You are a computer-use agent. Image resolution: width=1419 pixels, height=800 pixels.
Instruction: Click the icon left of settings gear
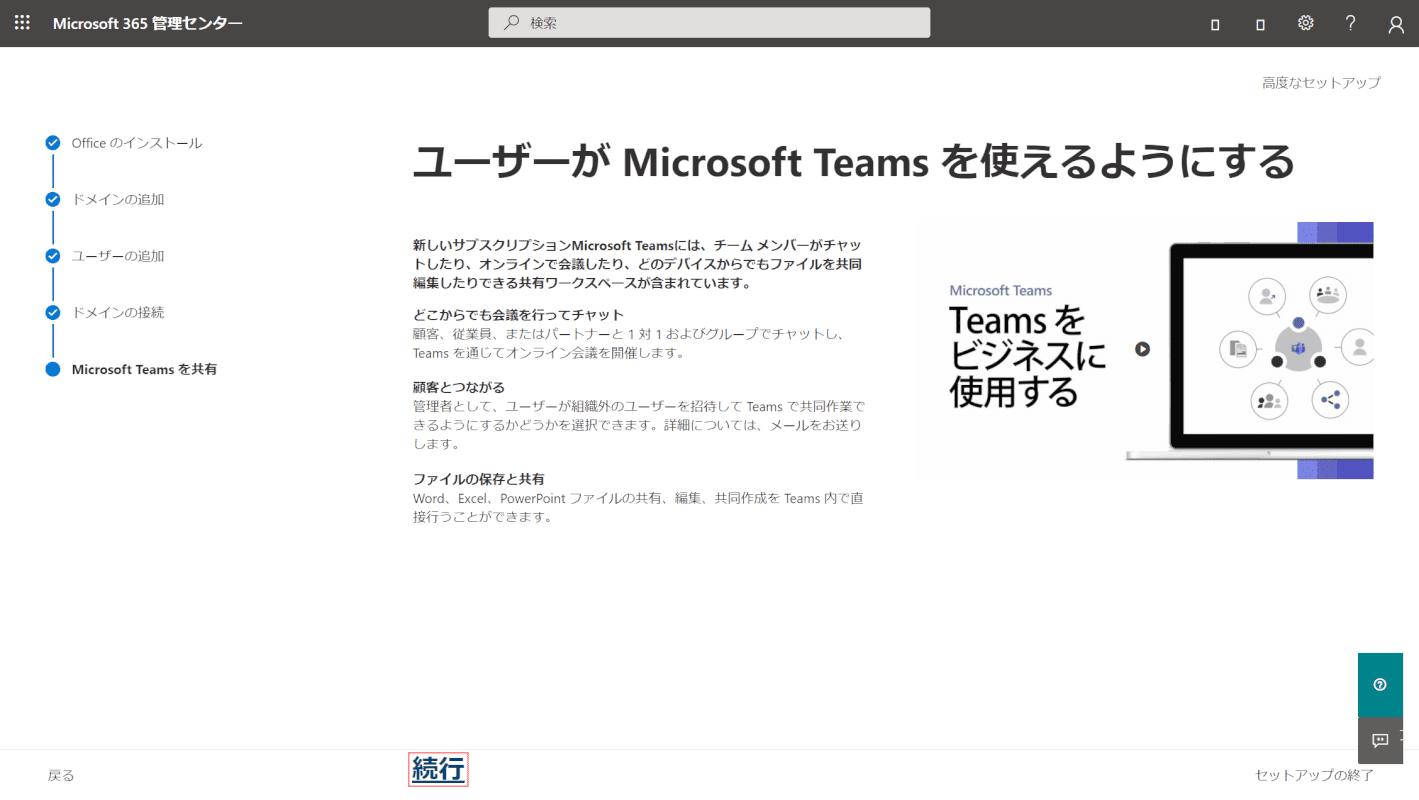[x=1260, y=24]
